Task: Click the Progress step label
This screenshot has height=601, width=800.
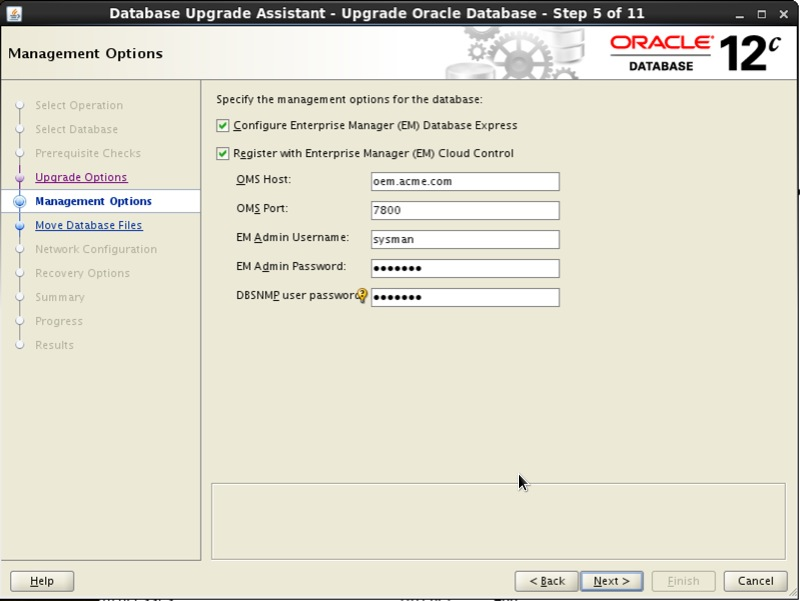Action: (x=59, y=321)
